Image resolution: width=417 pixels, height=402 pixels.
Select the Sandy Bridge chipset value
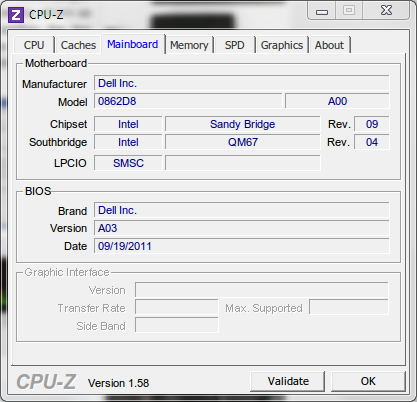pyautogui.click(x=242, y=124)
